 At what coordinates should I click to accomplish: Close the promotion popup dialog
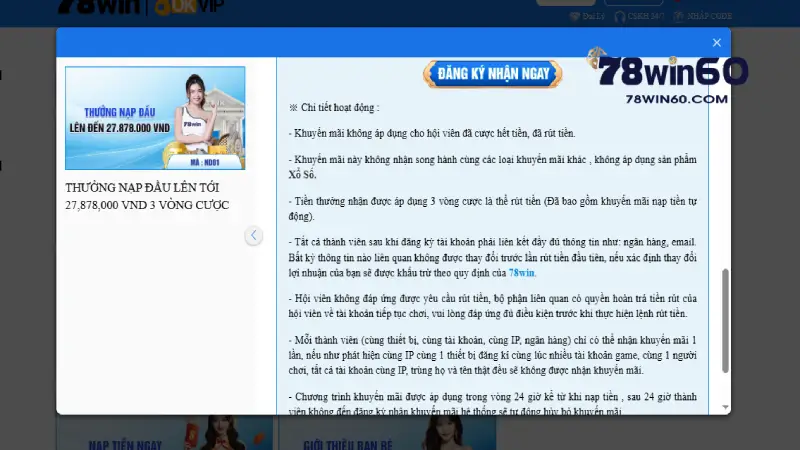716,43
